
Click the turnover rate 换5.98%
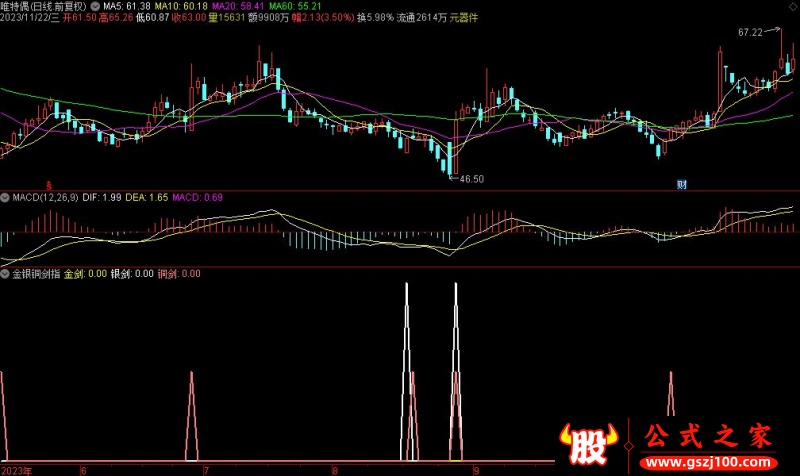[x=376, y=18]
